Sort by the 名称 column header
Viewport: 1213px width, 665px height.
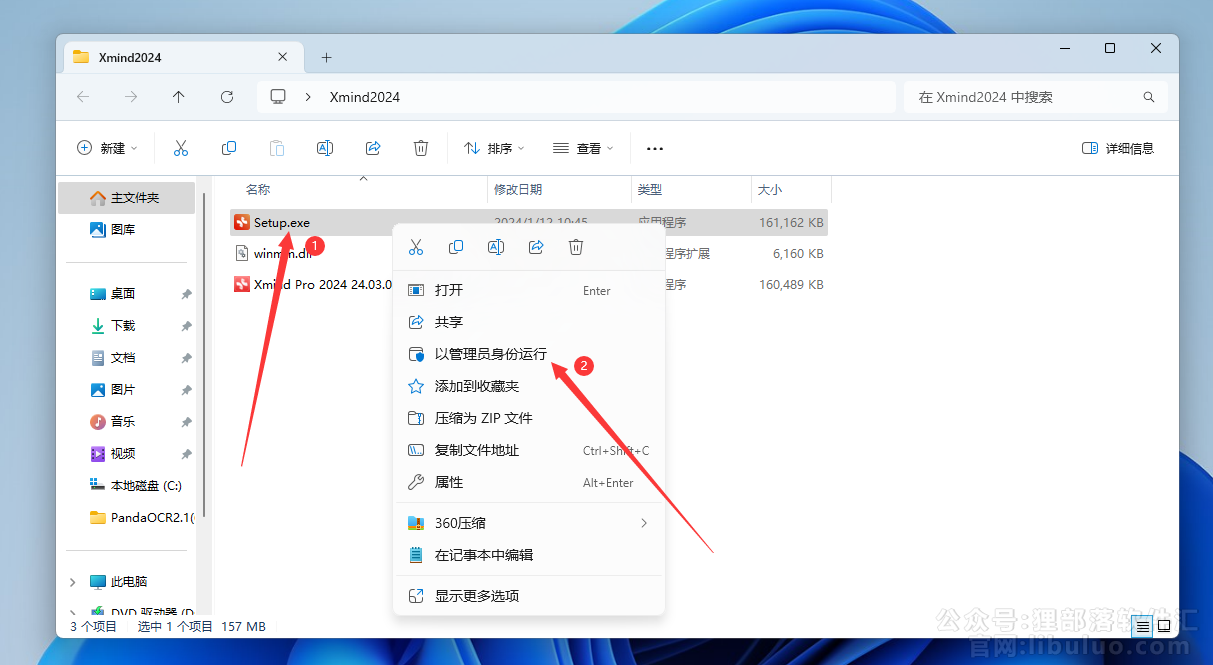pyautogui.click(x=258, y=189)
